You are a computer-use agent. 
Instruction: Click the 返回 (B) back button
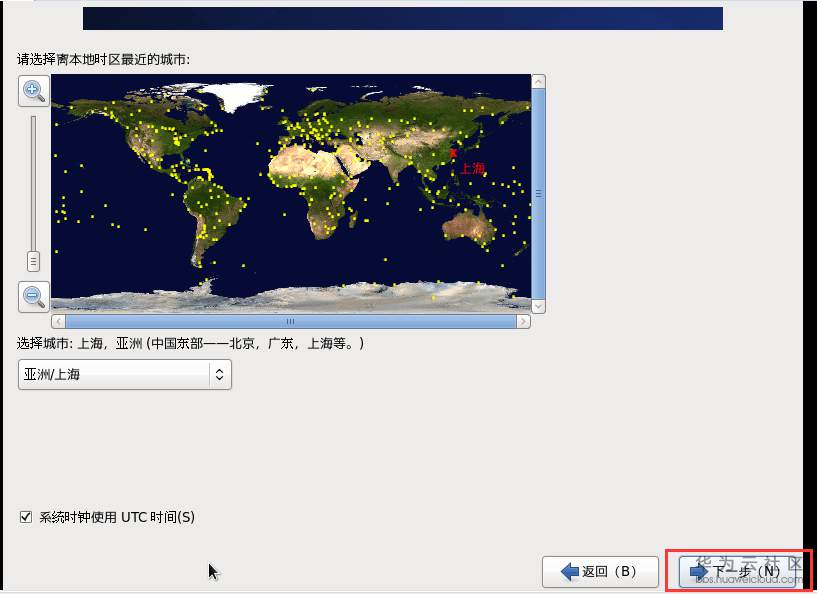pos(600,572)
